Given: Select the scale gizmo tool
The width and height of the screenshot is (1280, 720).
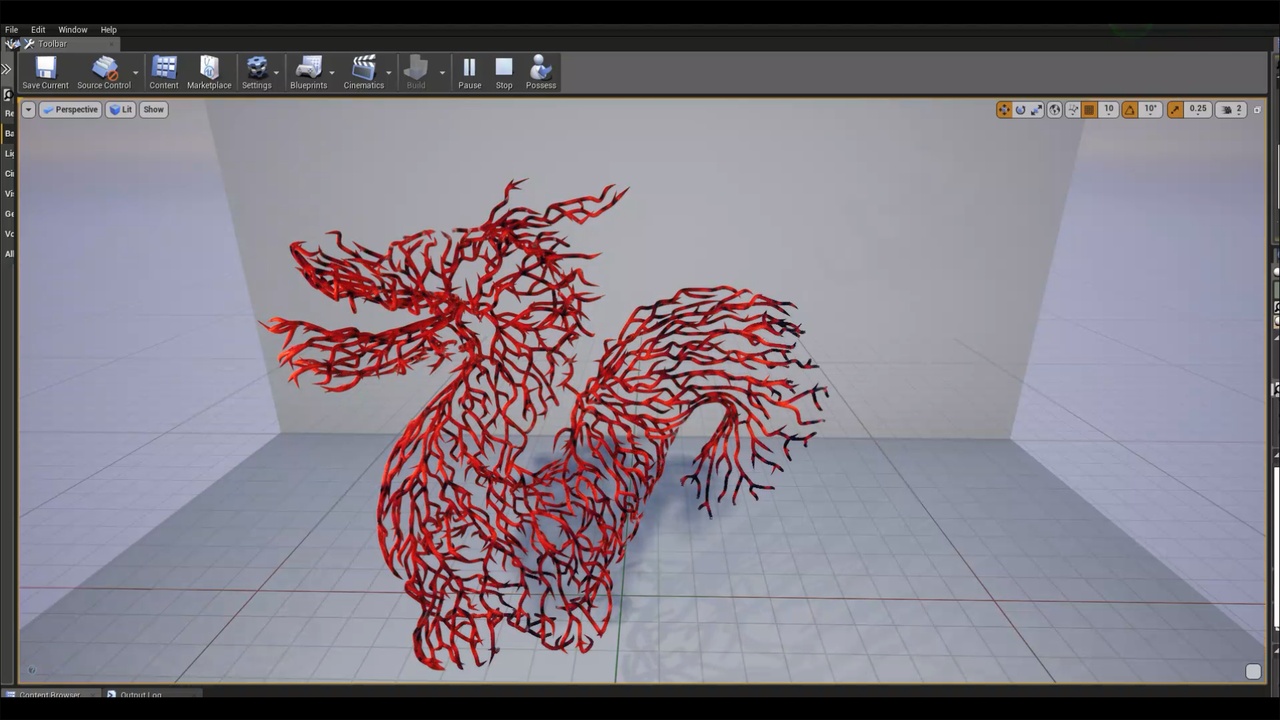Looking at the screenshot, I should 1037,110.
